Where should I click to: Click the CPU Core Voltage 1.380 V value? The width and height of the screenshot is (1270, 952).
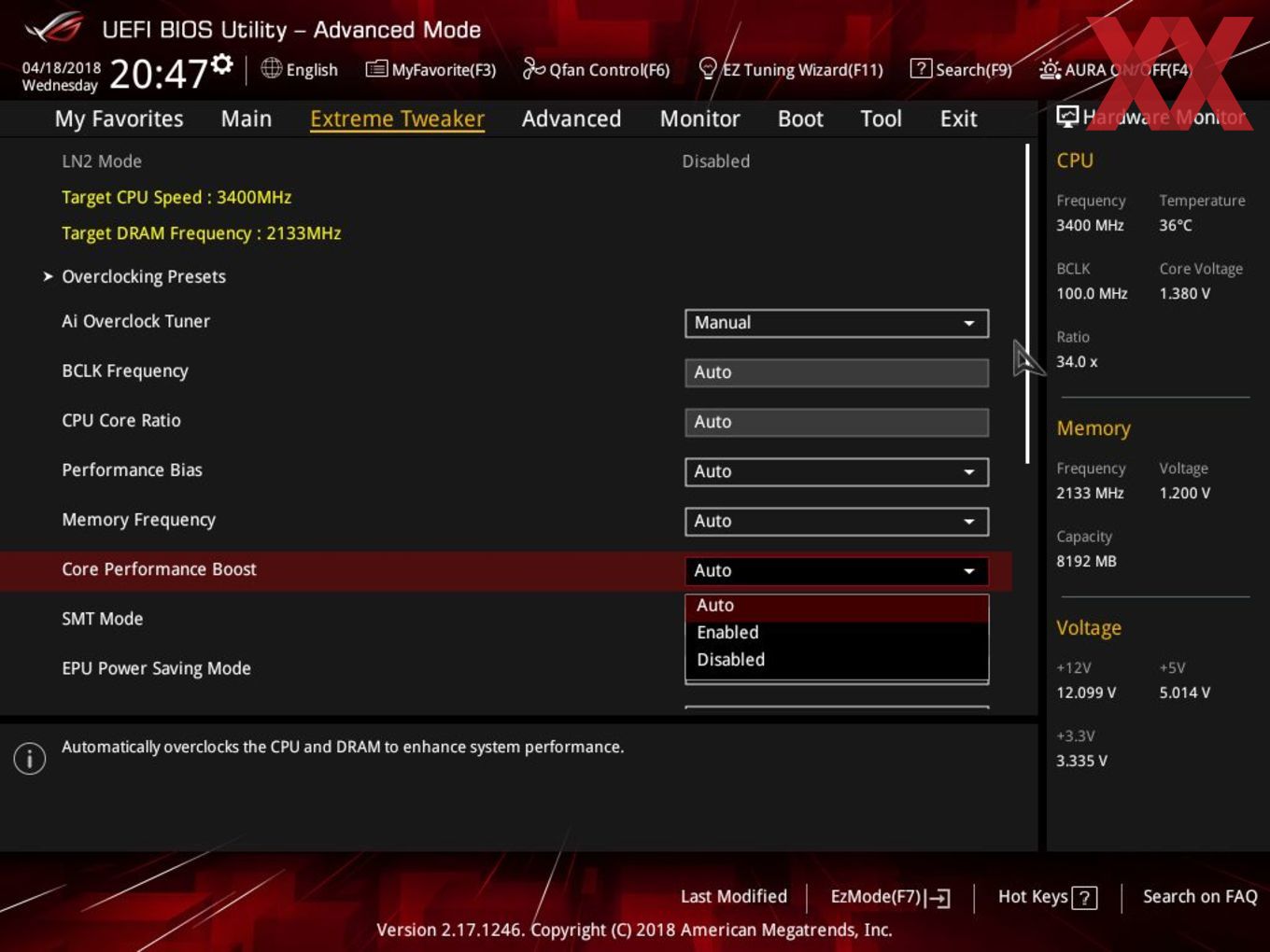(1184, 293)
